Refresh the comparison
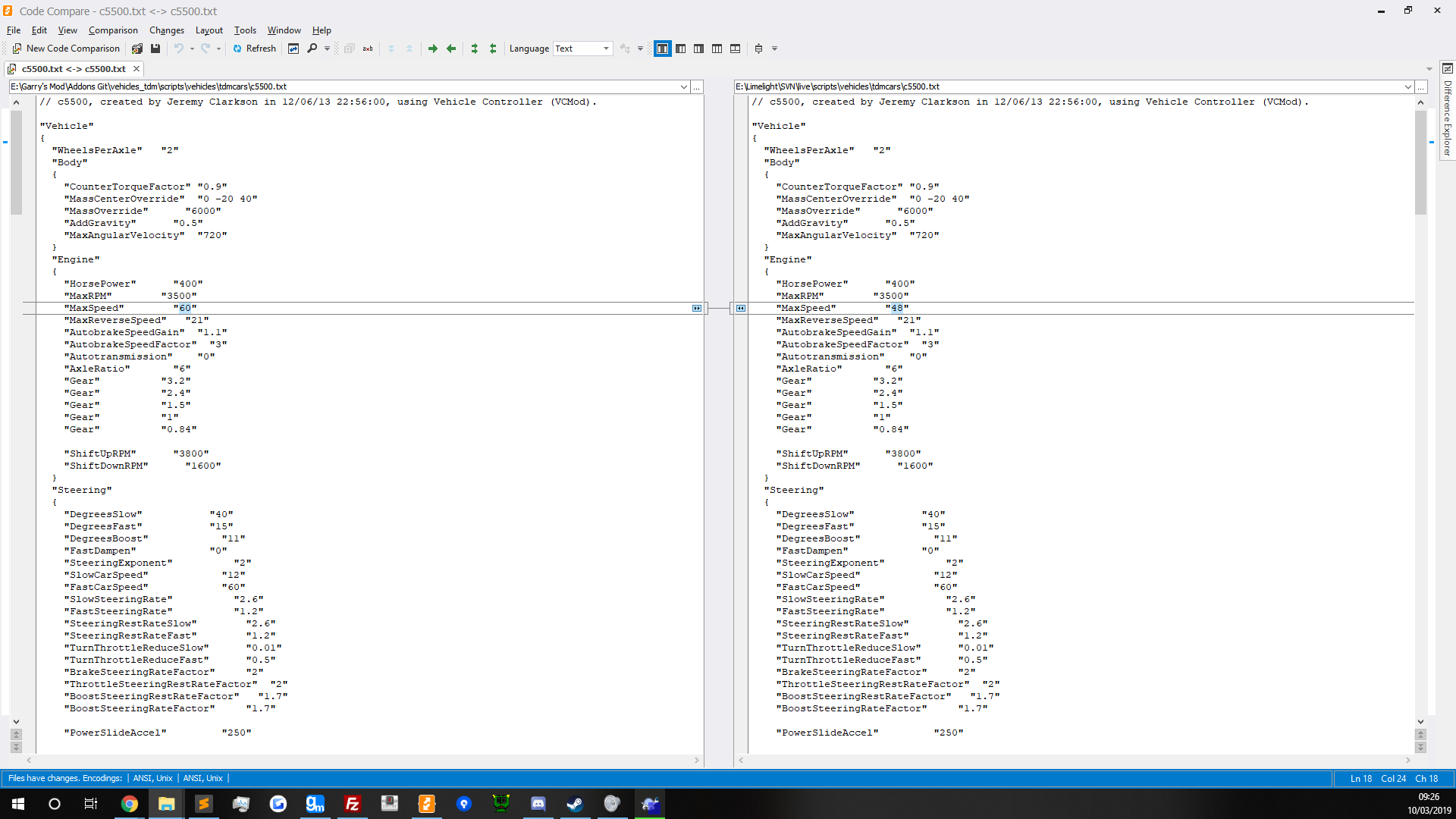This screenshot has width=1456, height=819. click(254, 49)
